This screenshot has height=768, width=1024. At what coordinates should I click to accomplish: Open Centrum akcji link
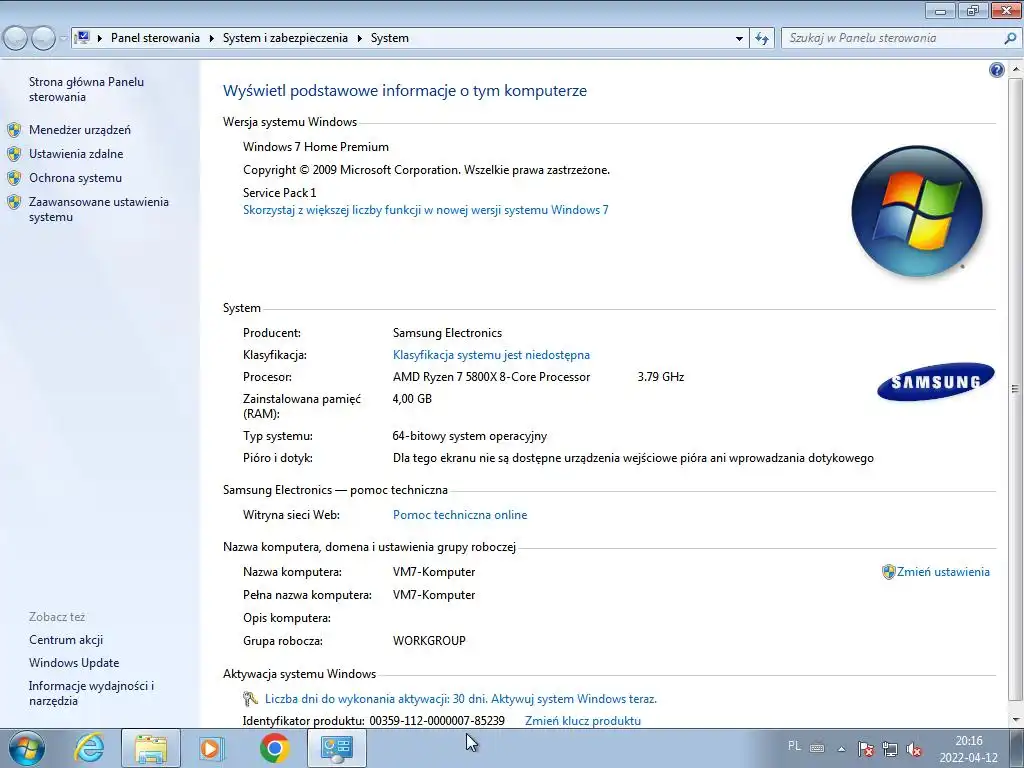click(66, 640)
